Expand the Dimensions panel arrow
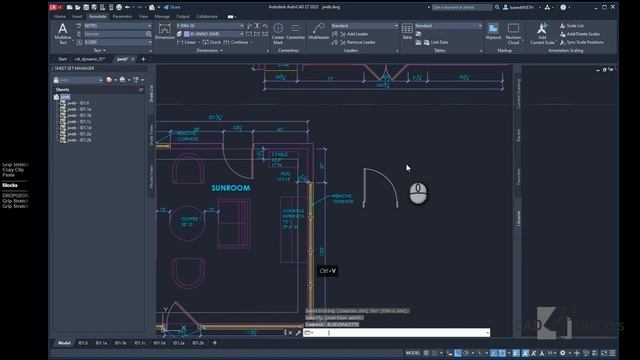 coord(221,51)
